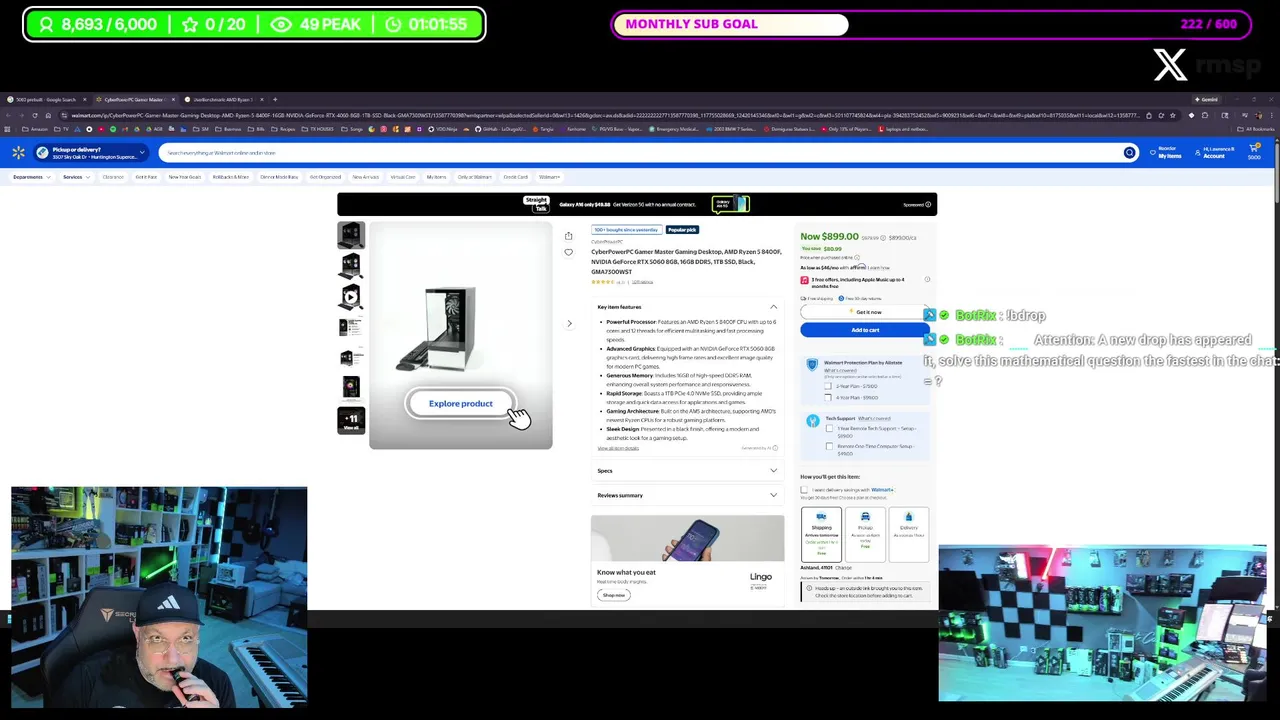Open the Credit Card nav item
The height and width of the screenshot is (720, 1280).
point(515,177)
